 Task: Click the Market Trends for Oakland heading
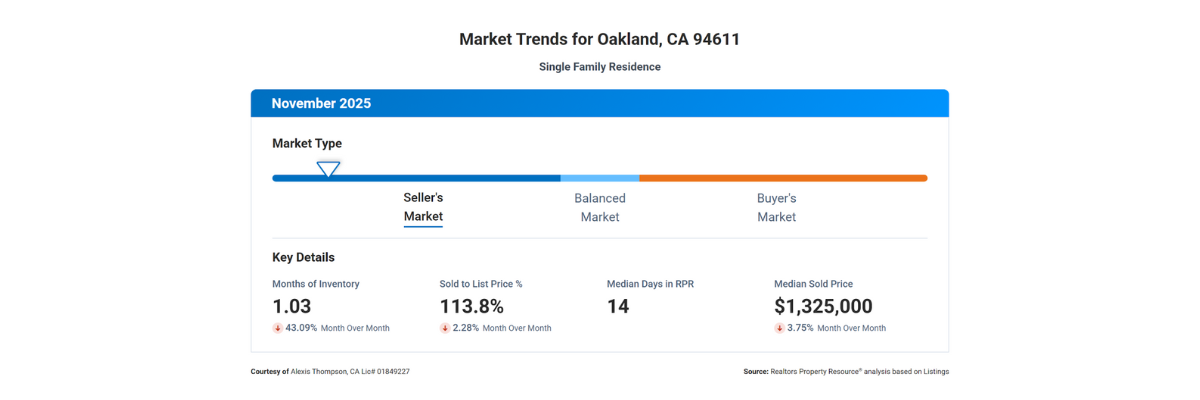(x=599, y=40)
